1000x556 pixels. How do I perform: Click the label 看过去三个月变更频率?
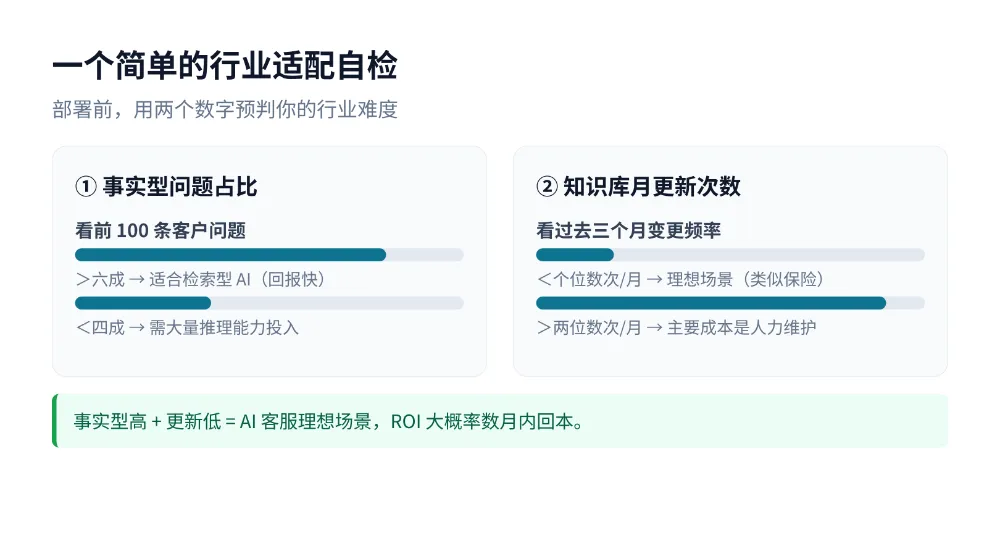click(x=629, y=230)
